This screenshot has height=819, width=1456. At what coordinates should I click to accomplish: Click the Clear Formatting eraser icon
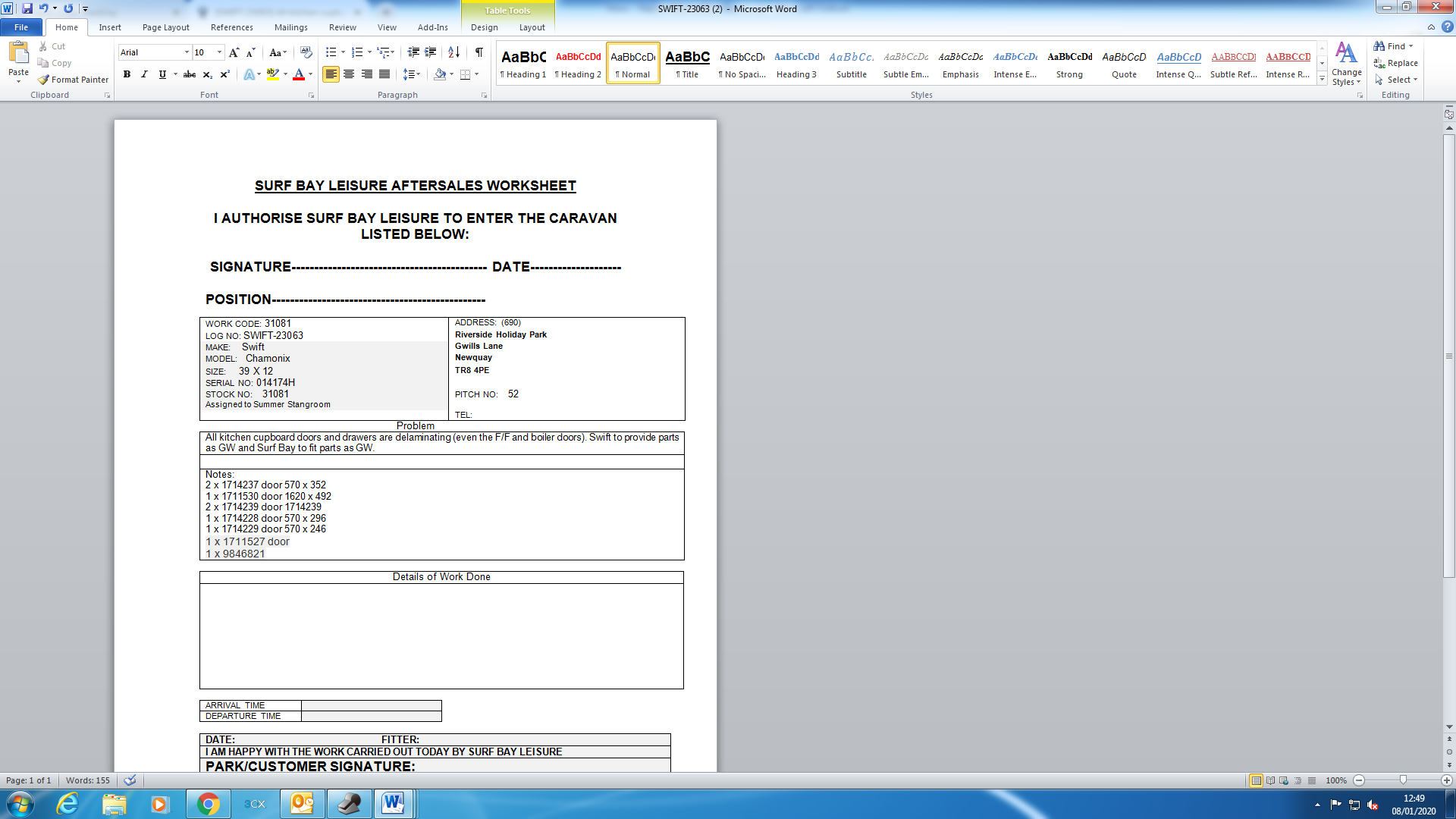click(x=306, y=52)
